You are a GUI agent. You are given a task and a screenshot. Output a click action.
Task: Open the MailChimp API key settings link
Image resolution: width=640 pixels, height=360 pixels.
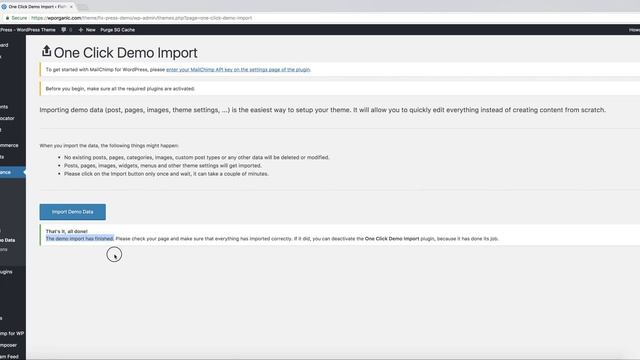(238, 70)
